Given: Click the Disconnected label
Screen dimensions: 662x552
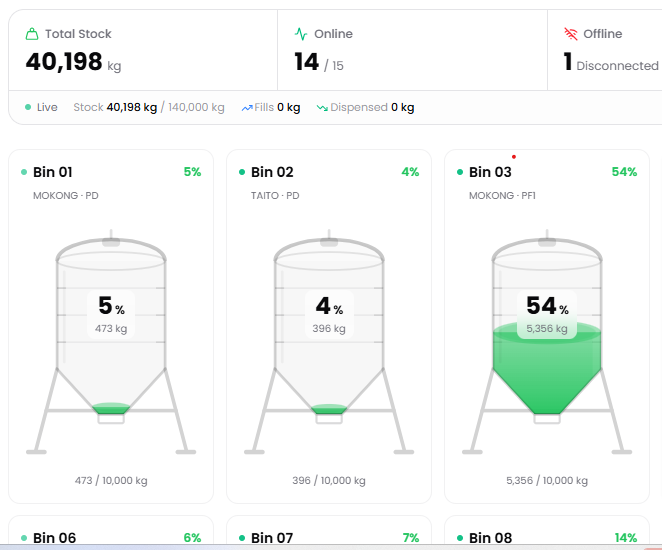Looking at the screenshot, I should point(617,66).
